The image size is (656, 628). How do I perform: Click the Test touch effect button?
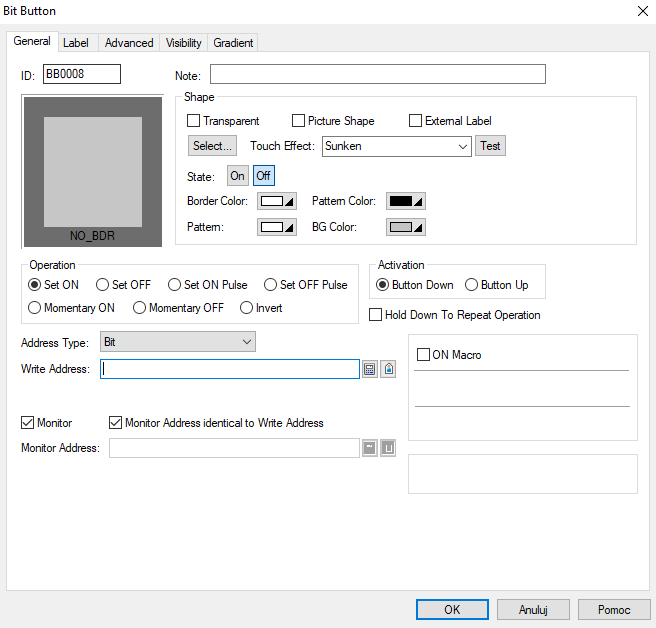pos(490,146)
